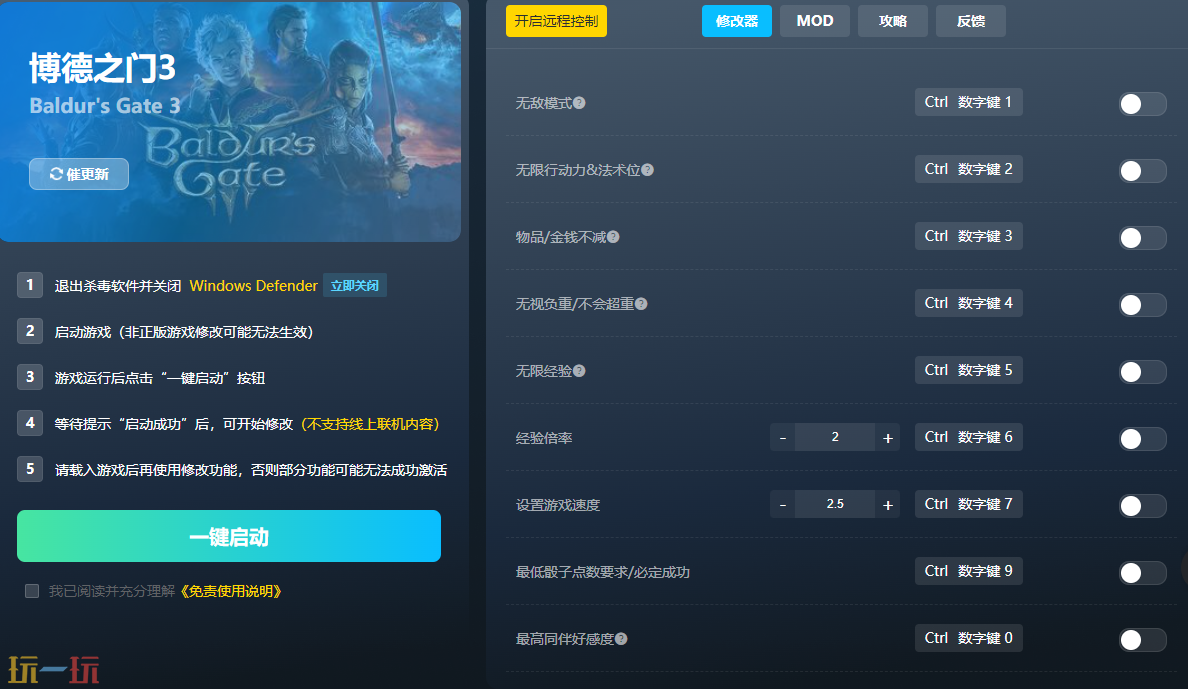Screen dimensions: 1188x689
Task: Click help icon next to 无敌模式
Action: (579, 103)
